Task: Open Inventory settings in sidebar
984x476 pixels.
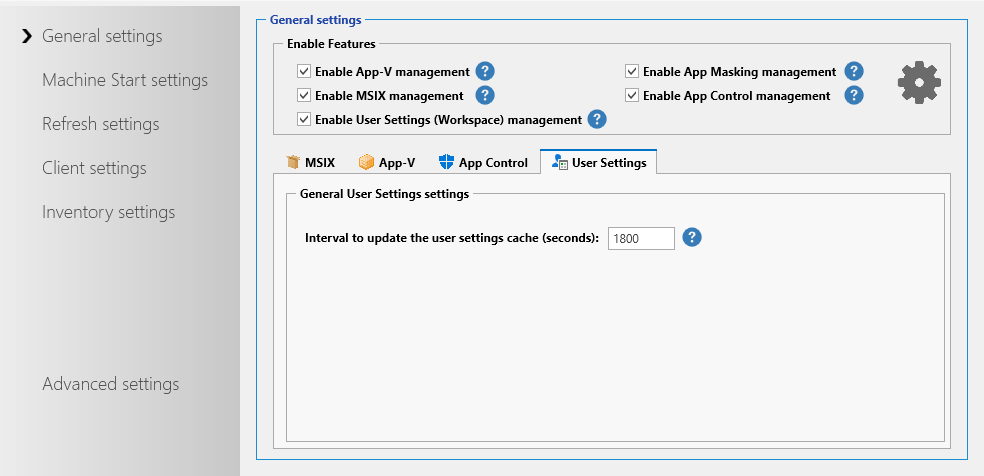Action: (x=109, y=212)
